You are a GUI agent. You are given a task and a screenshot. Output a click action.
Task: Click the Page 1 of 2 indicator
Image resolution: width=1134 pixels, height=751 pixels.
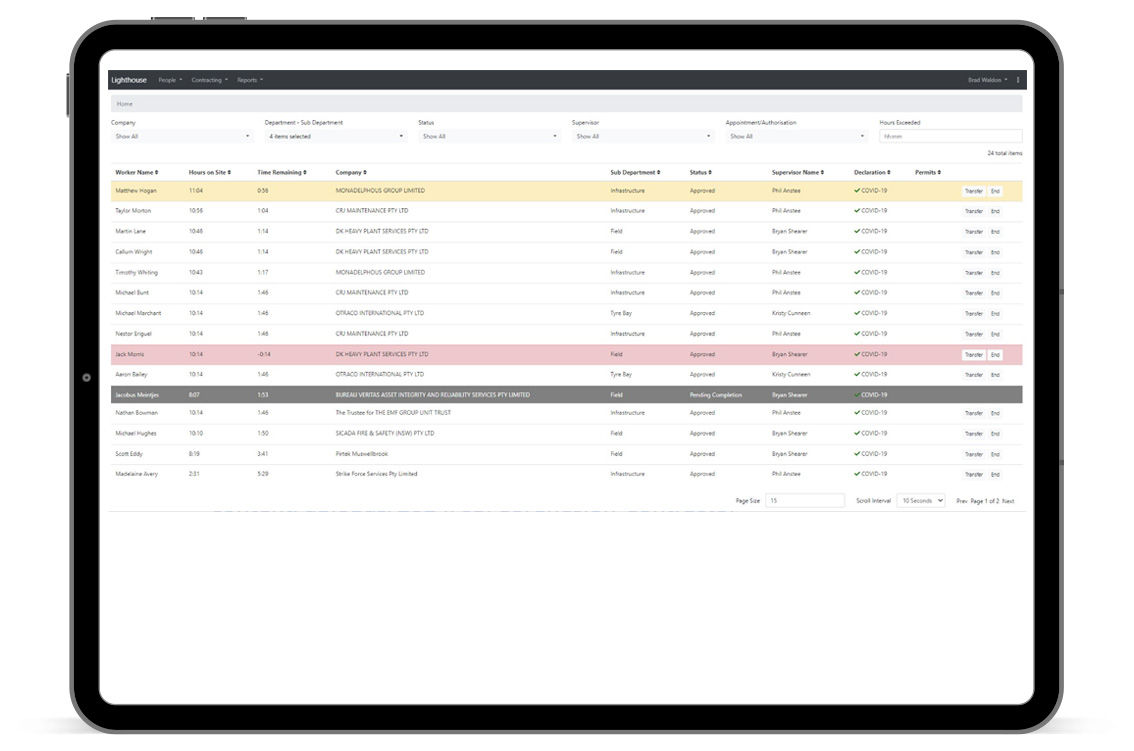point(984,501)
